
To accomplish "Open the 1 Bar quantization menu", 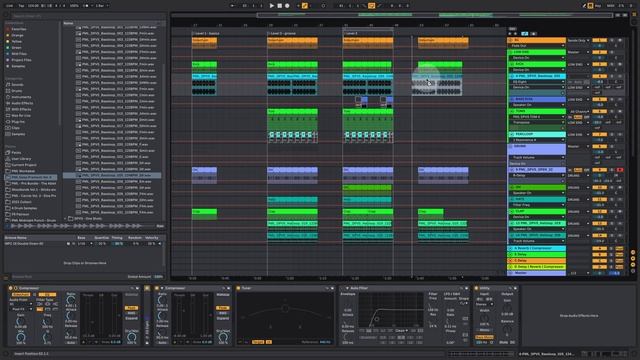I will (x=101, y=6).
